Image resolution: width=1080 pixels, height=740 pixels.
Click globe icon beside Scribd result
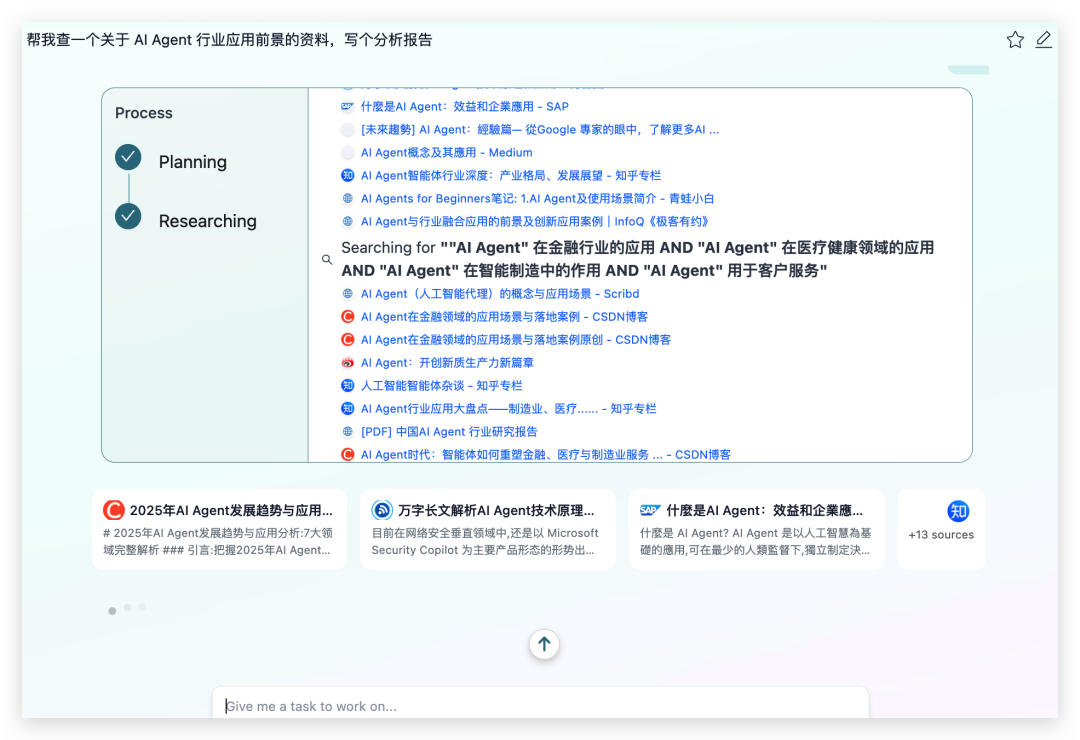tap(348, 294)
